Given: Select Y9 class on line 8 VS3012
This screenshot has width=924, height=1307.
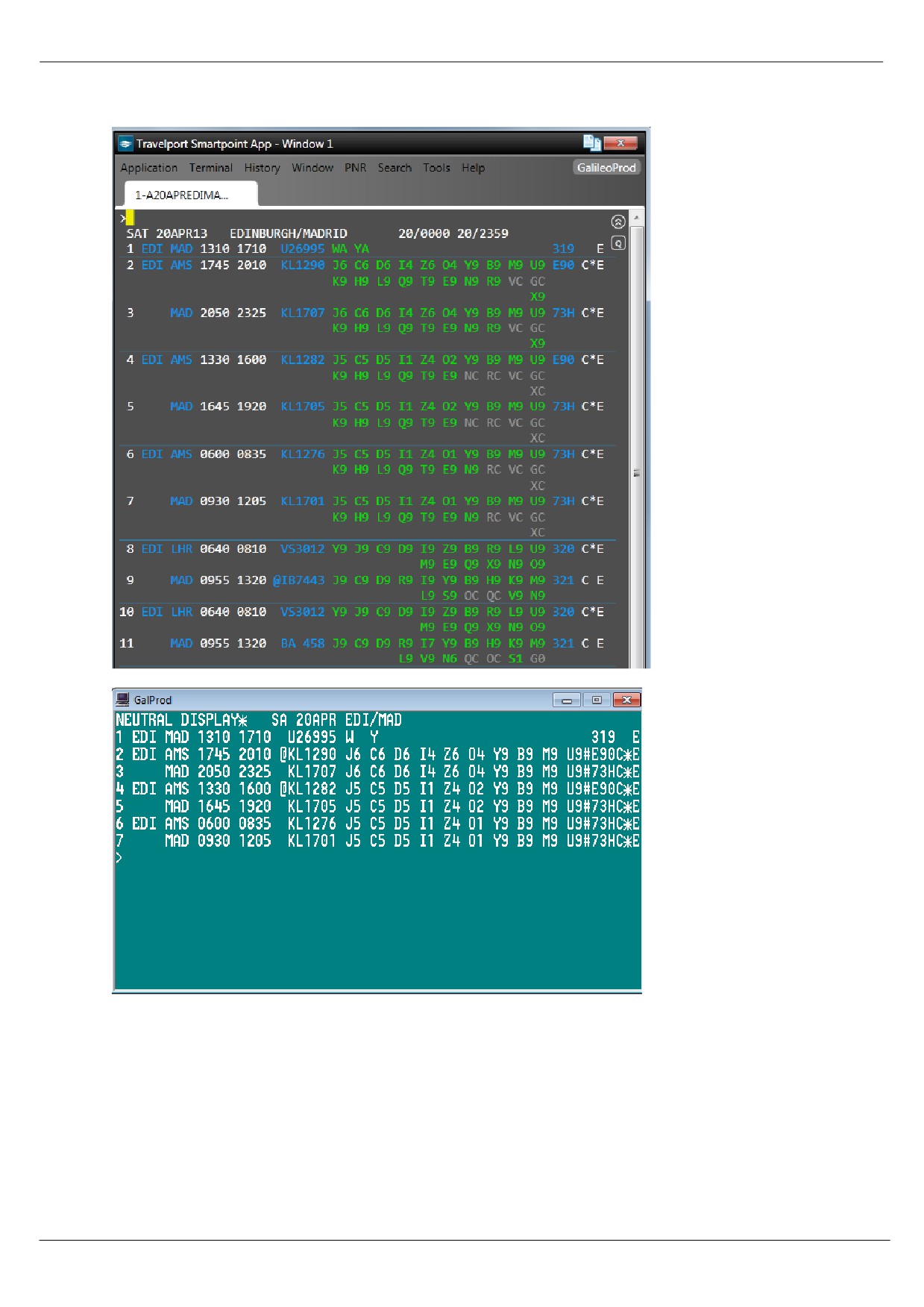Looking at the screenshot, I should (x=339, y=549).
